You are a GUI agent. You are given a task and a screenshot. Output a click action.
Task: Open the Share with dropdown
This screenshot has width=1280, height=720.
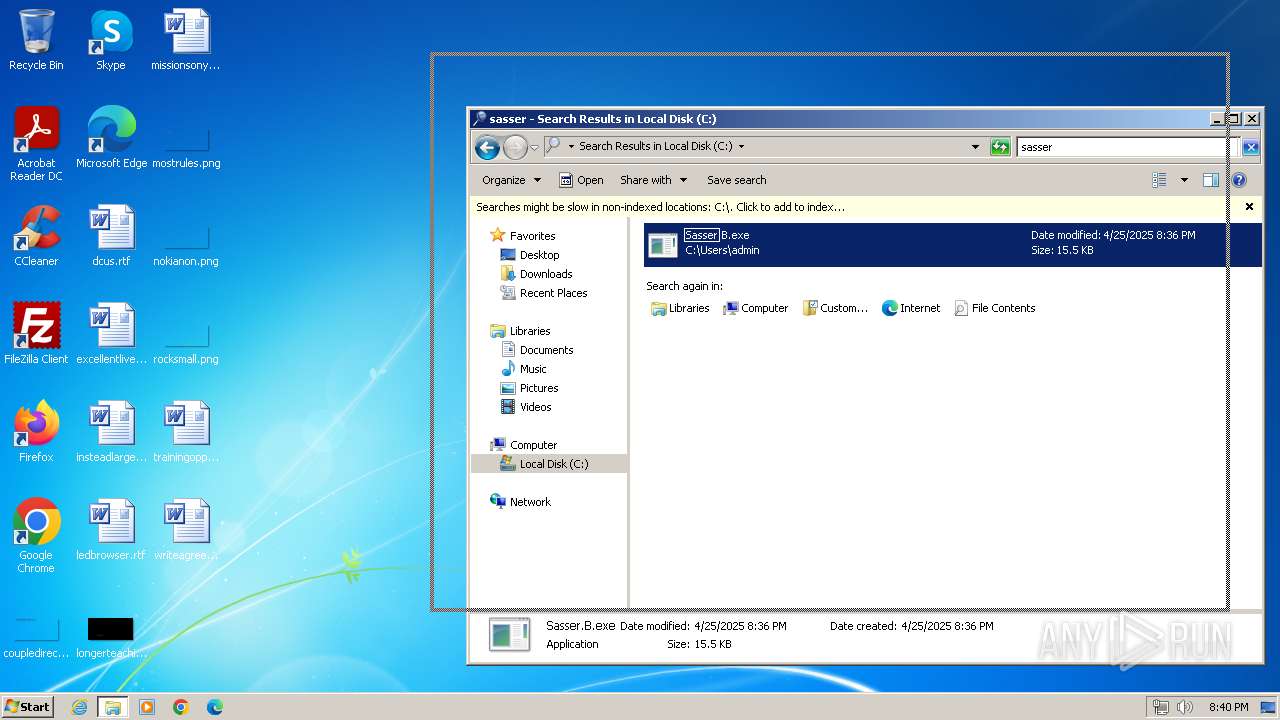pyautogui.click(x=653, y=180)
